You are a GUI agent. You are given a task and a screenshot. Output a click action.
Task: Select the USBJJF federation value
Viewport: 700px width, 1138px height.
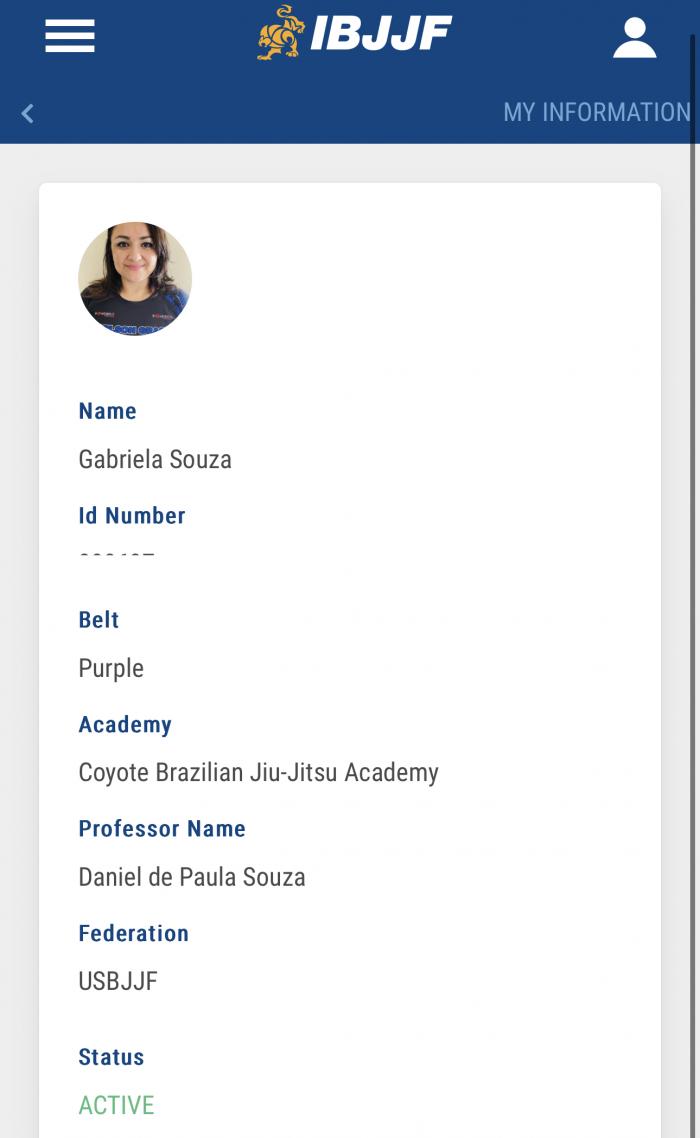point(118,982)
